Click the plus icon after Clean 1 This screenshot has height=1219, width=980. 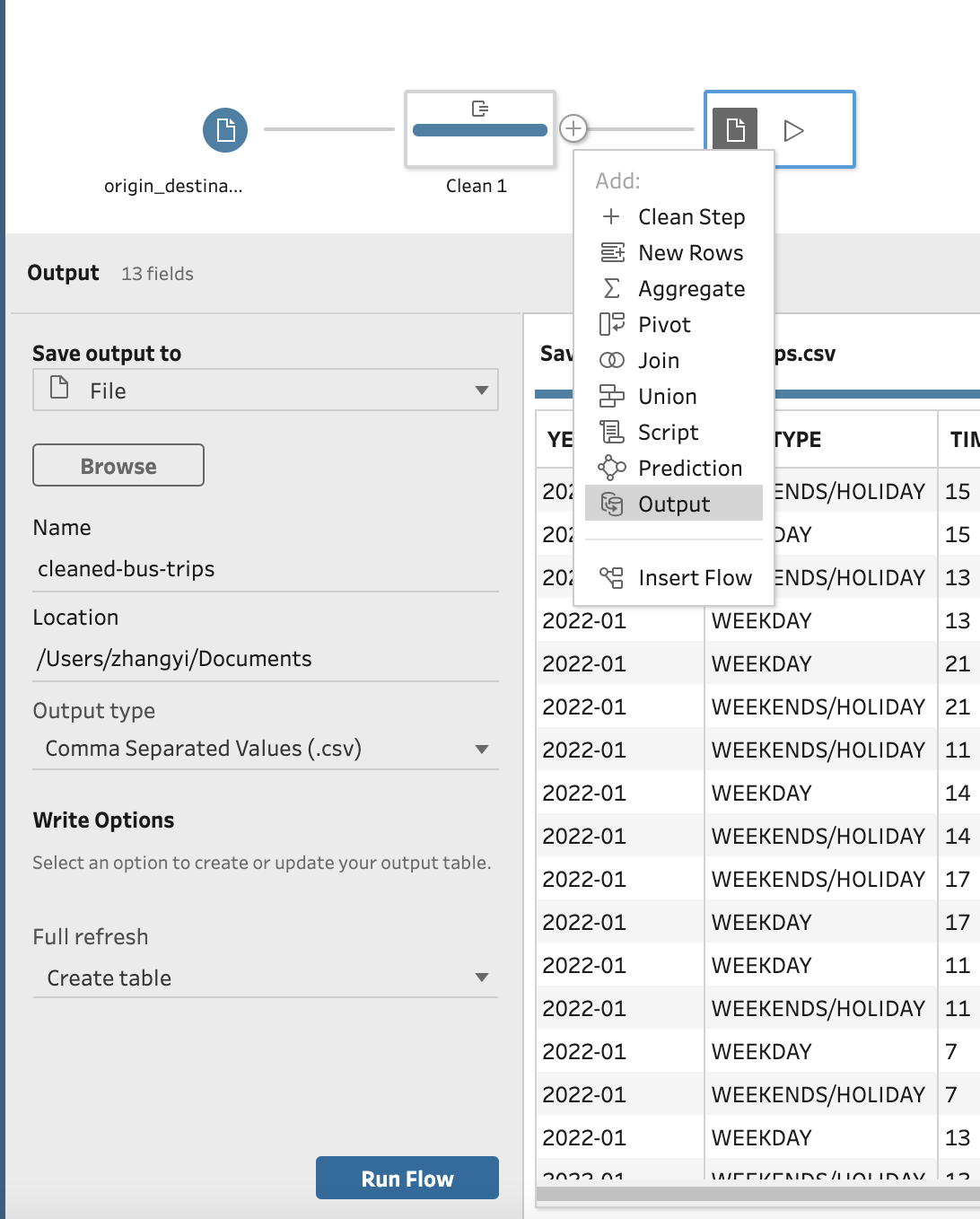point(573,128)
